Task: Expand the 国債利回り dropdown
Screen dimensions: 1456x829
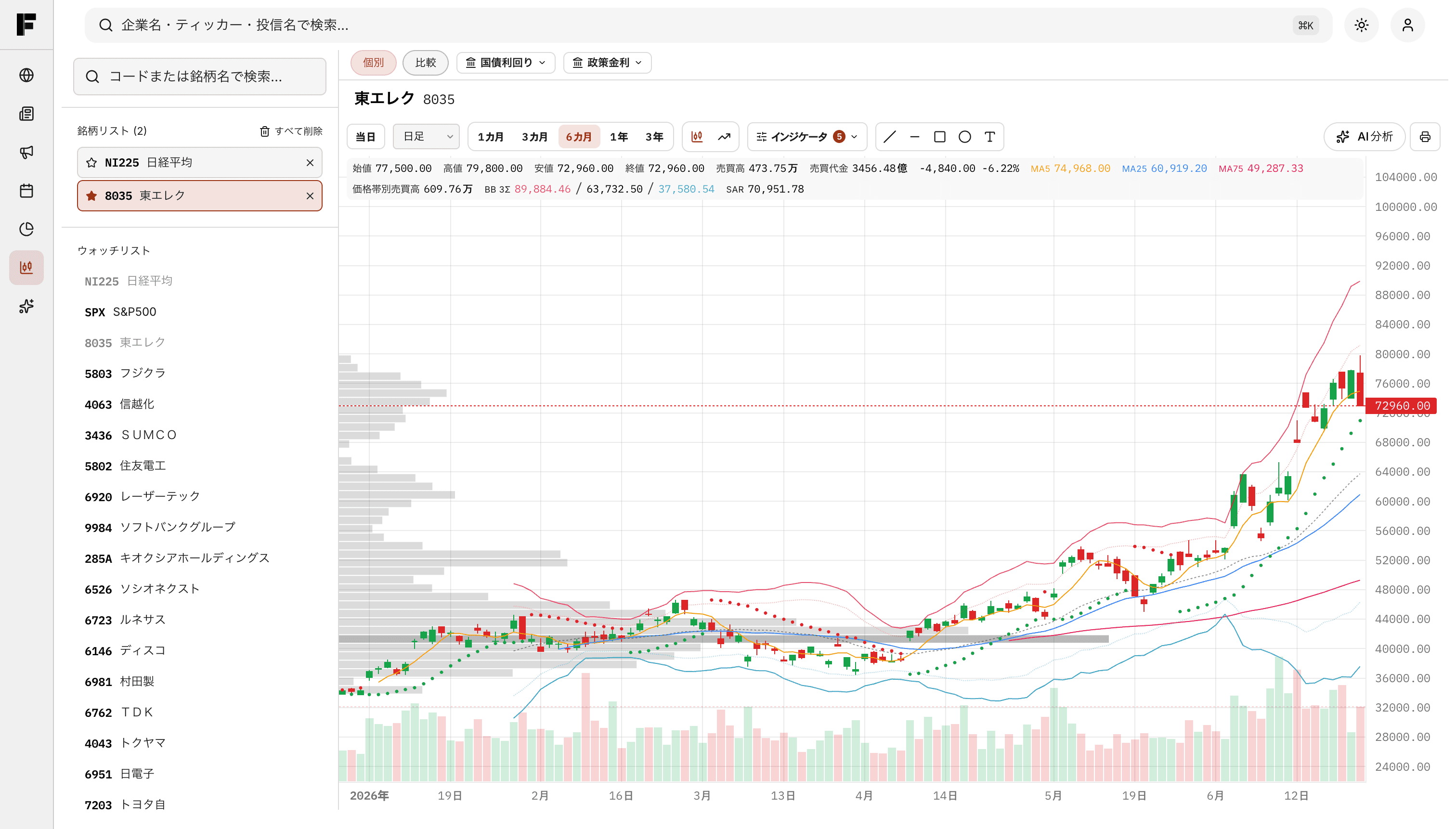Action: click(x=506, y=63)
